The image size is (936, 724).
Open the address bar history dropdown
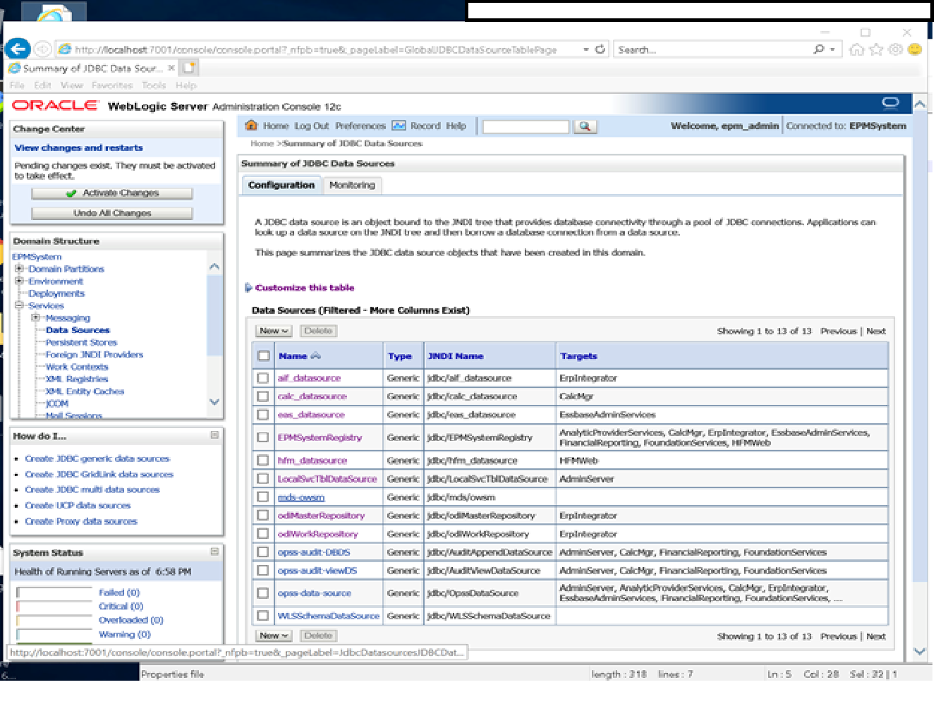coord(586,50)
